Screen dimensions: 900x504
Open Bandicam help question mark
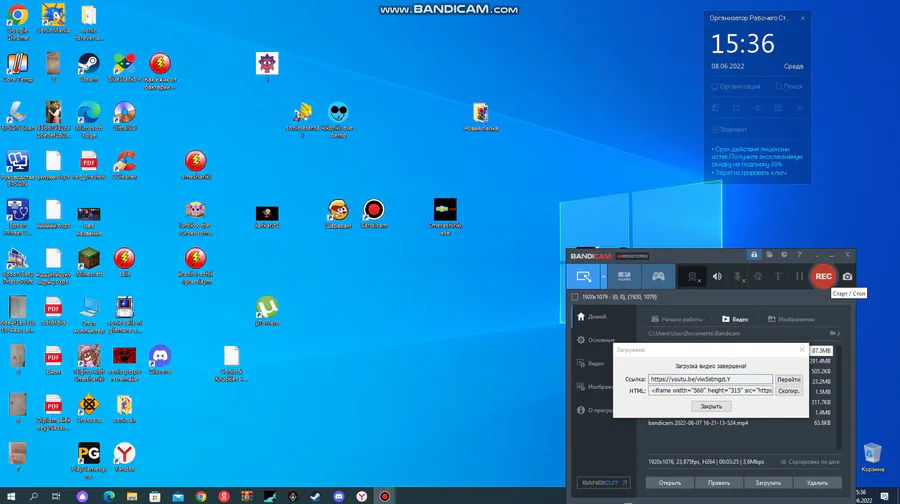[799, 254]
